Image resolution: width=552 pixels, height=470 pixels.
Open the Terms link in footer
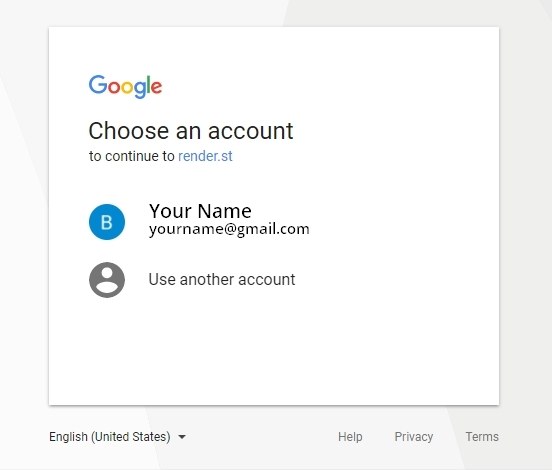point(482,437)
